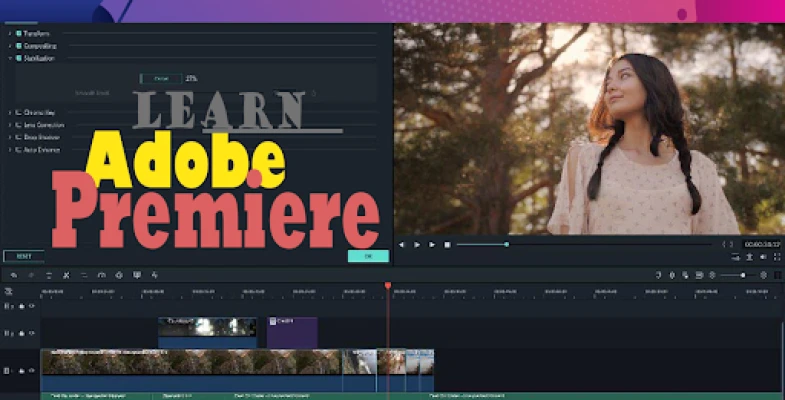
Task: Open the Color correction icon in toolbar
Action: tap(119, 275)
